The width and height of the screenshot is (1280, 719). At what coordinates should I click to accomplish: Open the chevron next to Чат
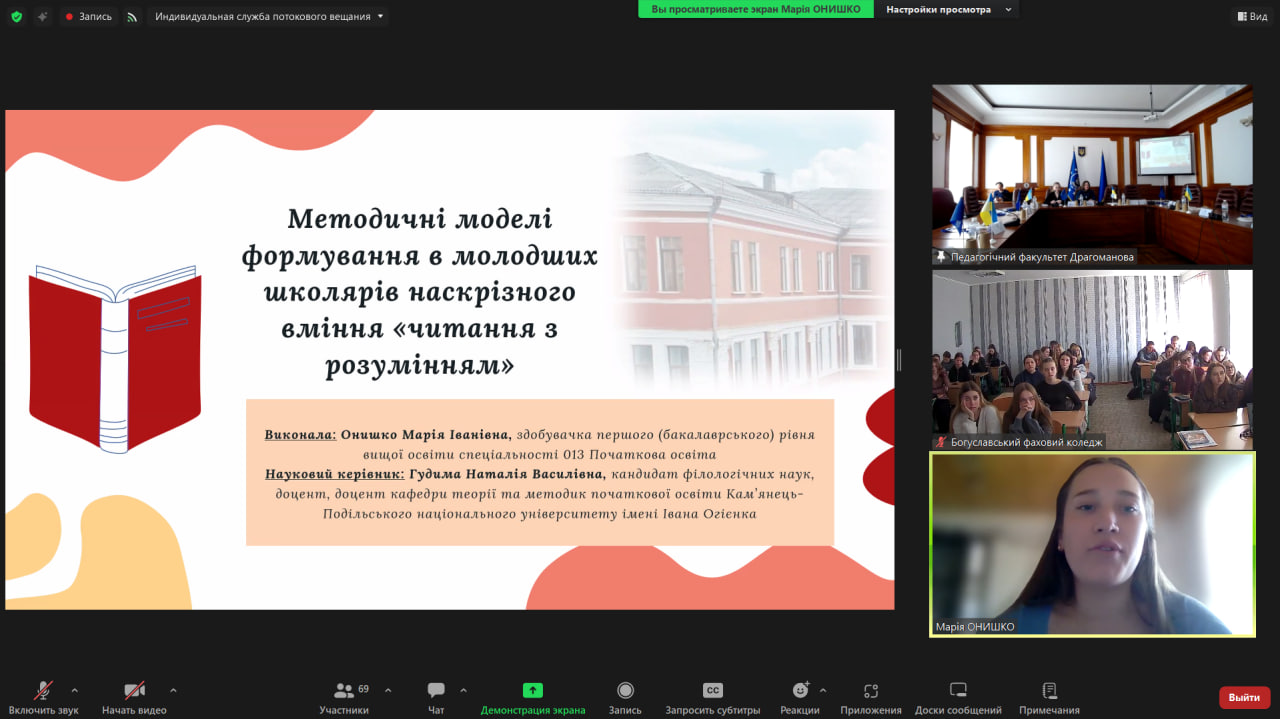(x=462, y=690)
